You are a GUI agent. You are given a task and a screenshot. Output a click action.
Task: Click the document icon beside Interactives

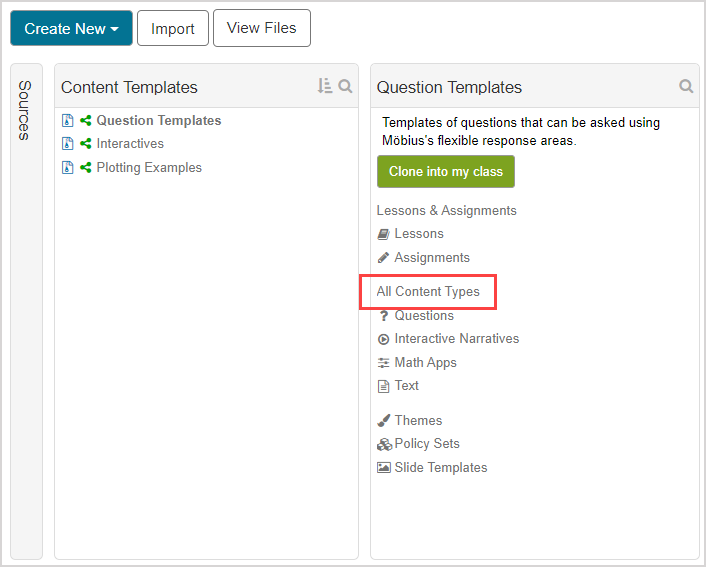click(68, 144)
